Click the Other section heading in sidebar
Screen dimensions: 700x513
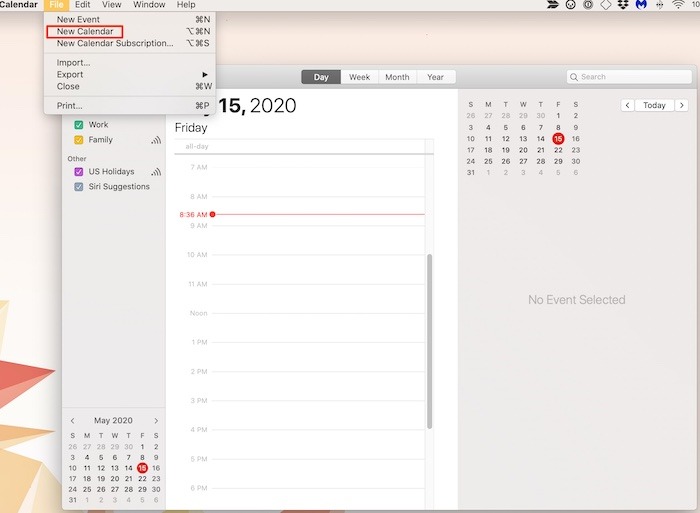pyautogui.click(x=77, y=158)
